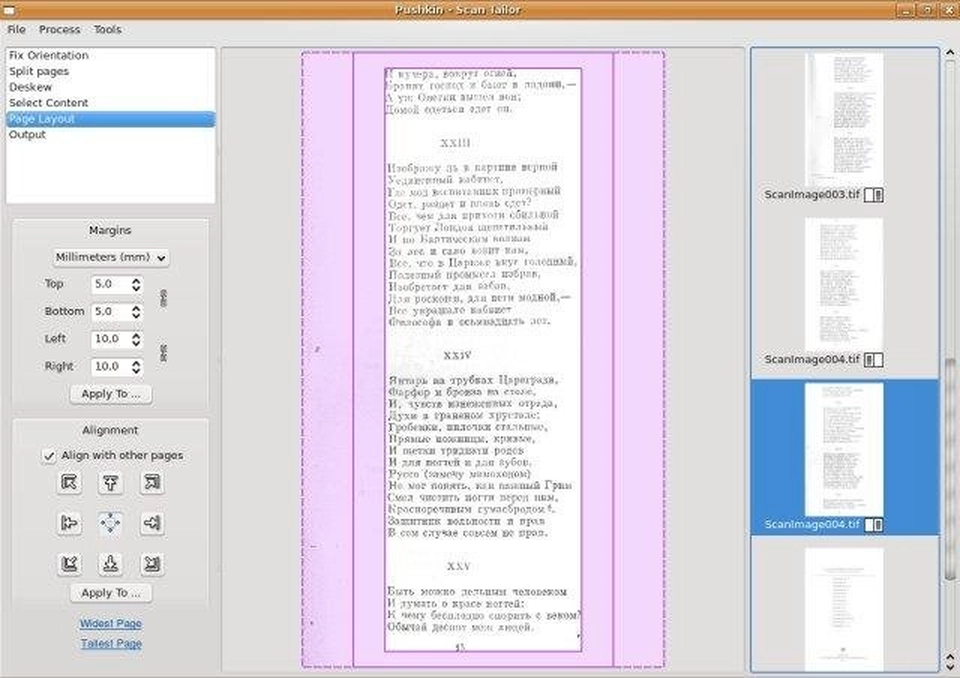Select bottom-right alignment icon
Image resolution: width=960 pixels, height=678 pixels.
(x=151, y=563)
